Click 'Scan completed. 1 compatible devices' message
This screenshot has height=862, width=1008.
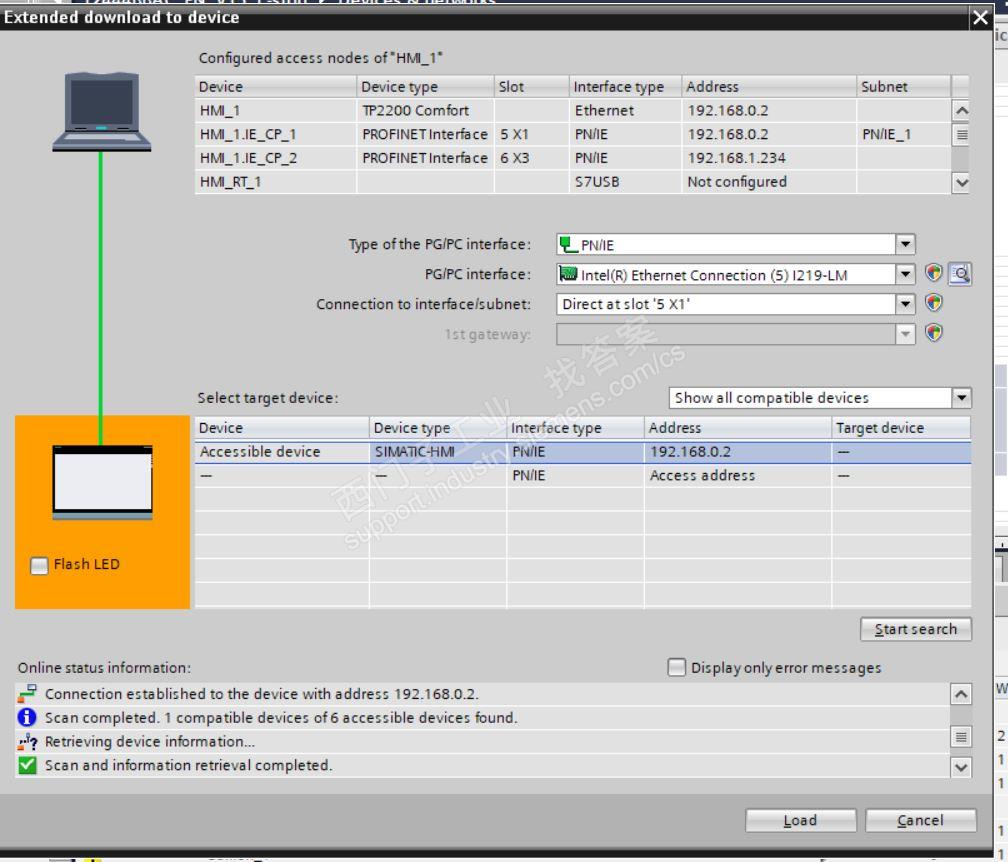(281, 717)
